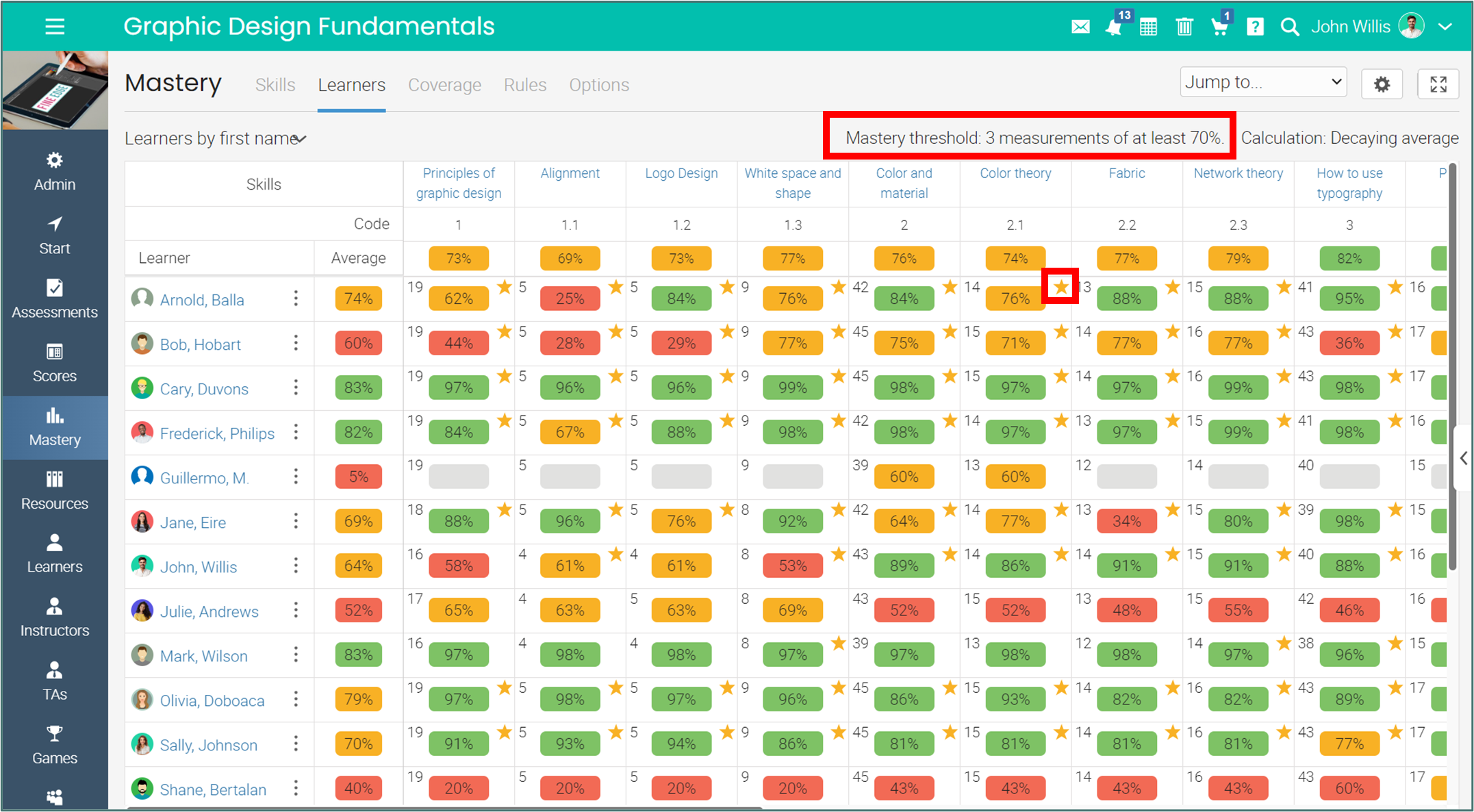Open the notifications bell icon
The width and height of the screenshot is (1474, 812).
click(x=1114, y=27)
